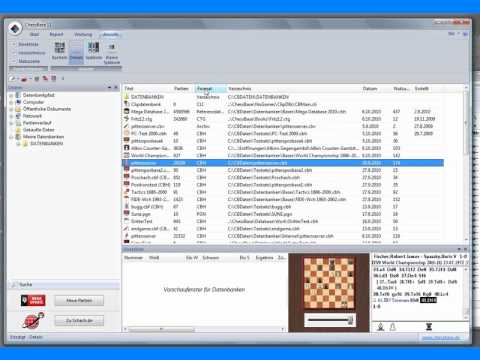The width and height of the screenshot is (480, 360).
Task: Sort by the Datum column header
Action: [x=376, y=89]
